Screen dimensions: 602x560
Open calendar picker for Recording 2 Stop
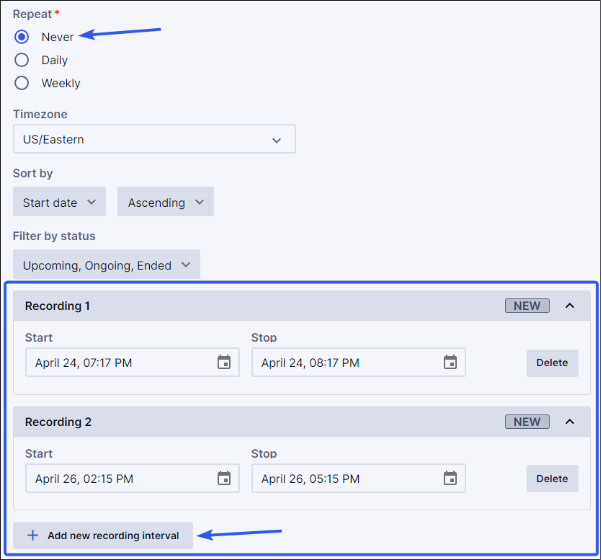(x=450, y=479)
